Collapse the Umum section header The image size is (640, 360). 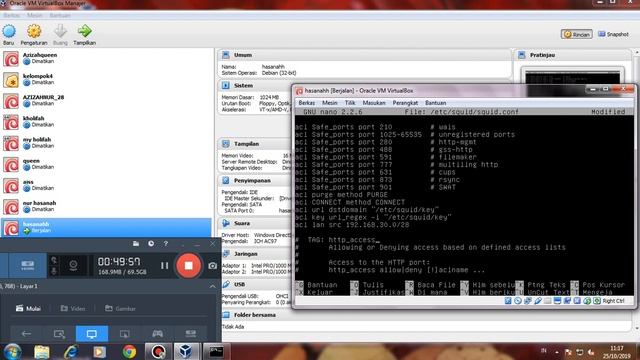coord(364,55)
